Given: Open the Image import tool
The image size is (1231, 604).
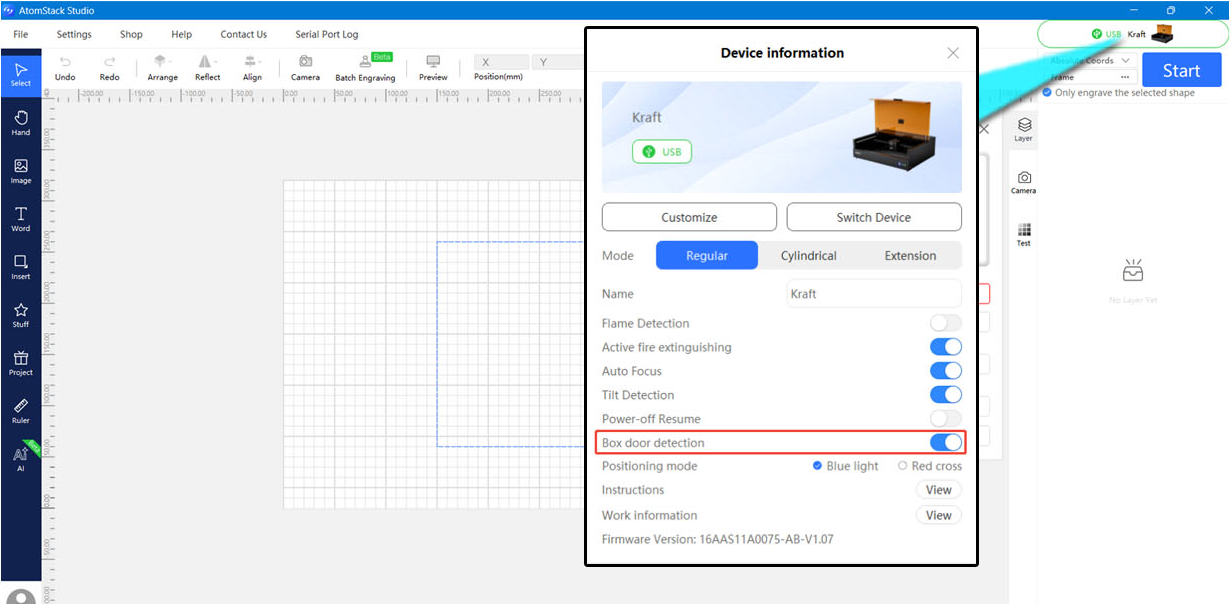Looking at the screenshot, I should 21,171.
